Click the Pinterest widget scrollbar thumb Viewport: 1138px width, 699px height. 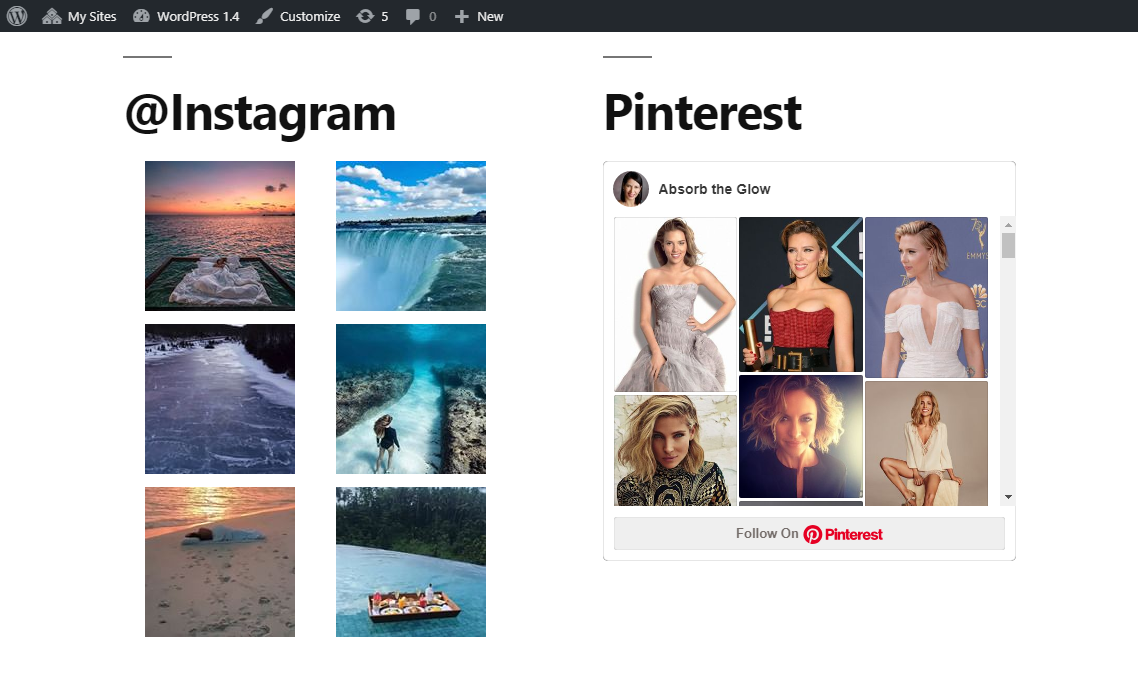tap(1008, 245)
